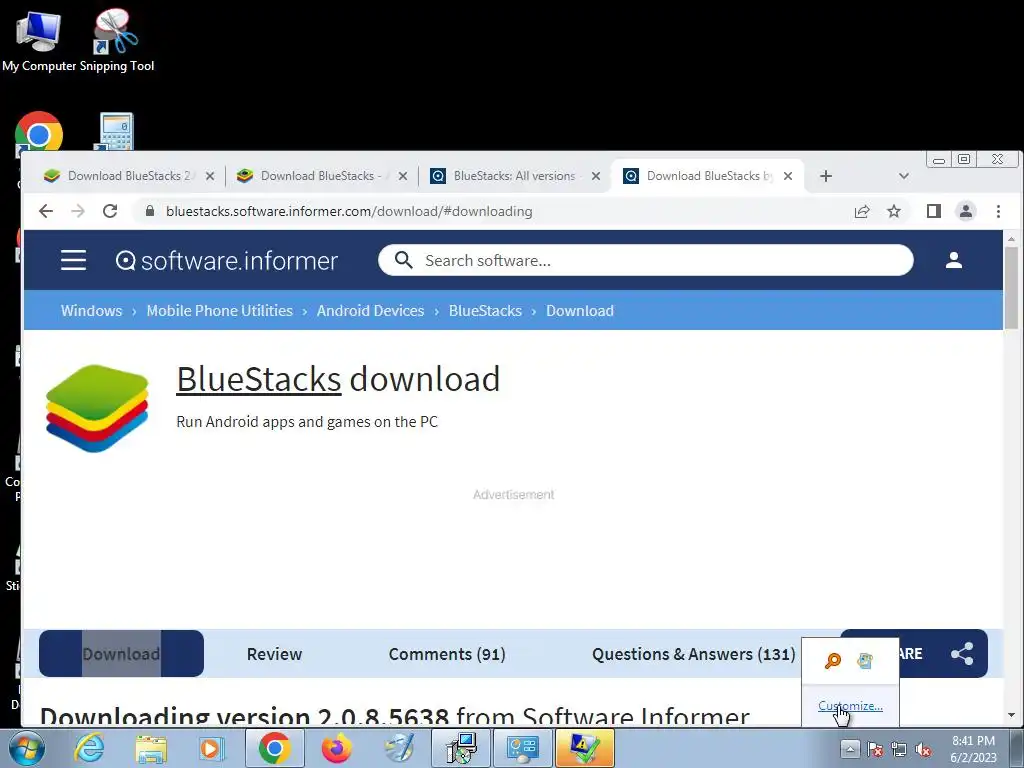Click the share icon on the Share button
1024x768 pixels.
[x=962, y=654]
